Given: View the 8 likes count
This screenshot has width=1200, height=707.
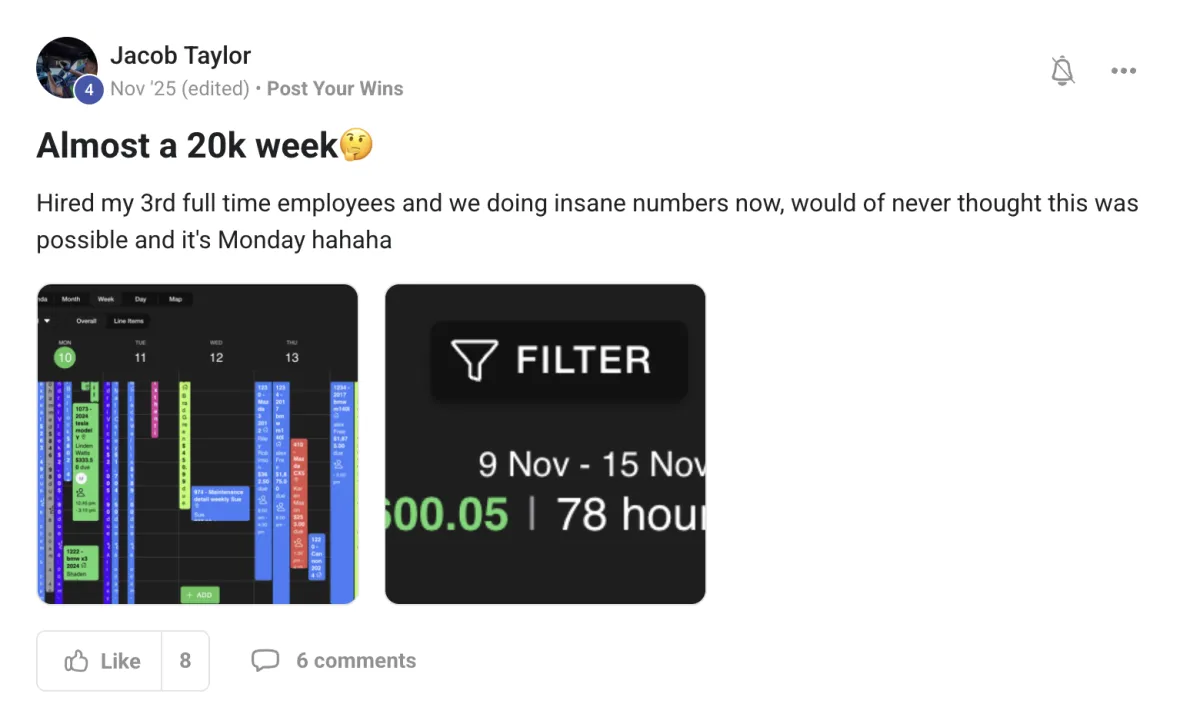Looking at the screenshot, I should [x=185, y=661].
